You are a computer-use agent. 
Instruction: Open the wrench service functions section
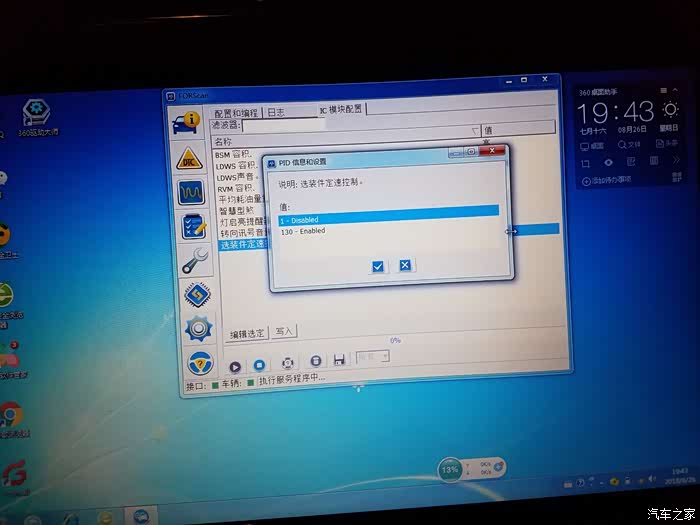click(x=196, y=260)
